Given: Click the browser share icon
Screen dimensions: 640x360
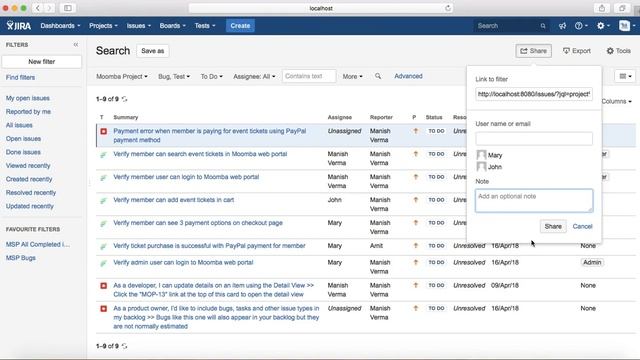Looking at the screenshot, I should [602, 8].
